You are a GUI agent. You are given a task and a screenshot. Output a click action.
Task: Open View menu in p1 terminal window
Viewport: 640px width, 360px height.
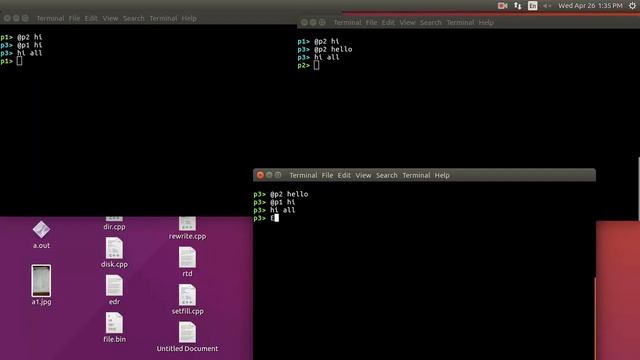pos(110,18)
